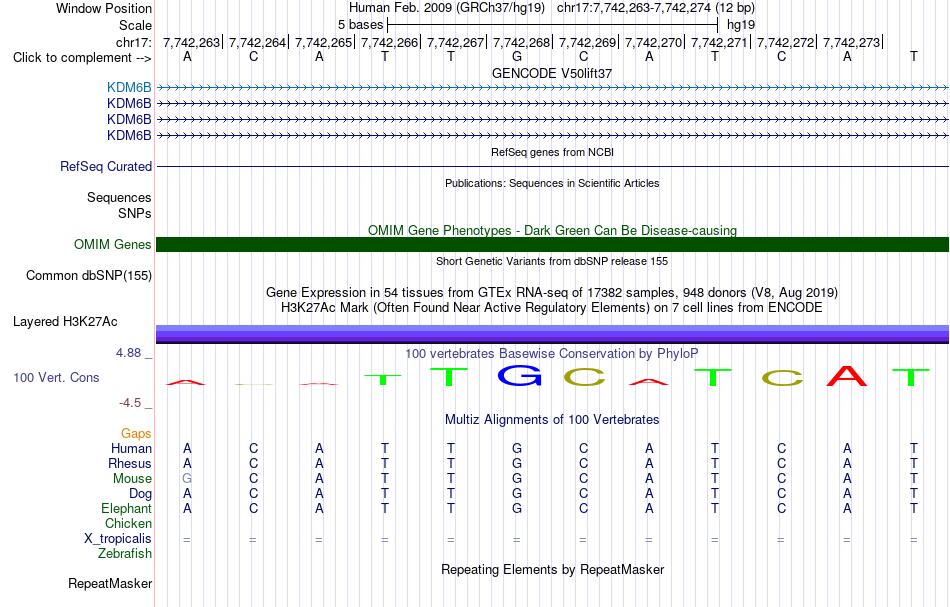Viewport: 950px width, 607px height.
Task: Click the fourth KDM6B transcript label
Action: [x=129, y=135]
